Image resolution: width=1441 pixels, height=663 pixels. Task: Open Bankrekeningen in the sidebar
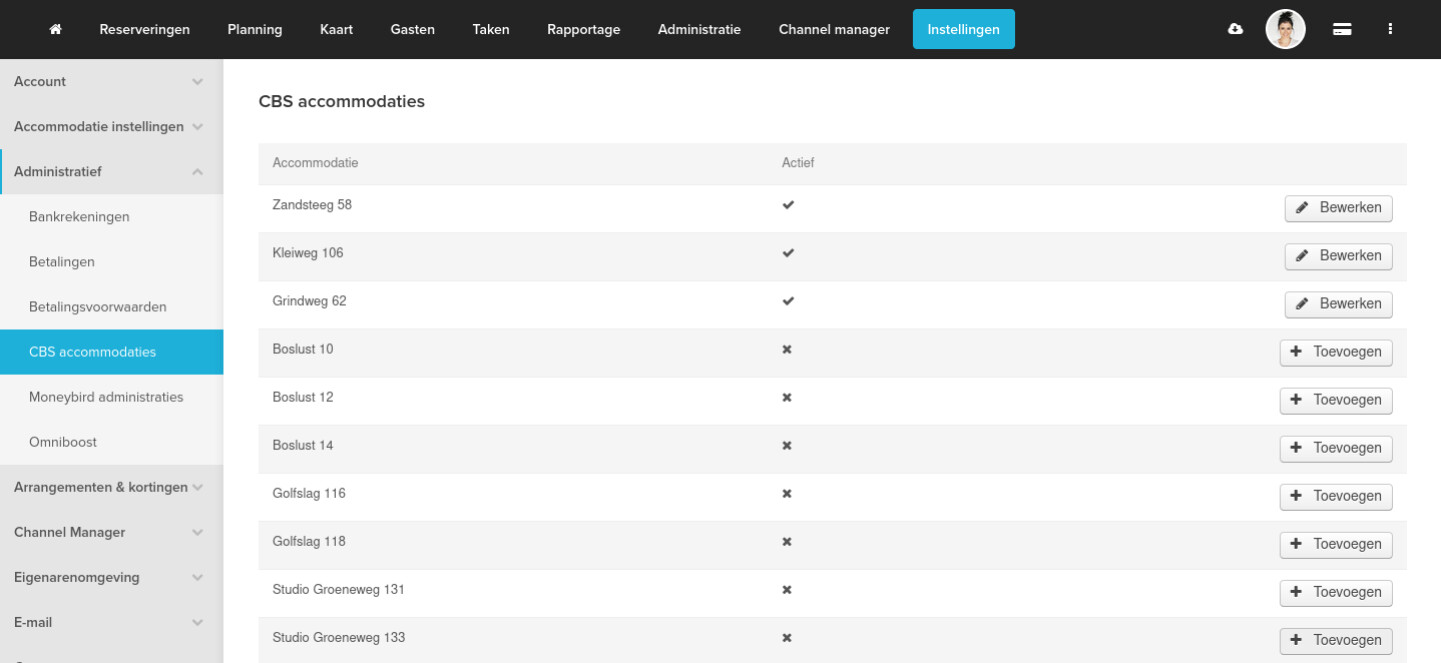[x=79, y=217]
